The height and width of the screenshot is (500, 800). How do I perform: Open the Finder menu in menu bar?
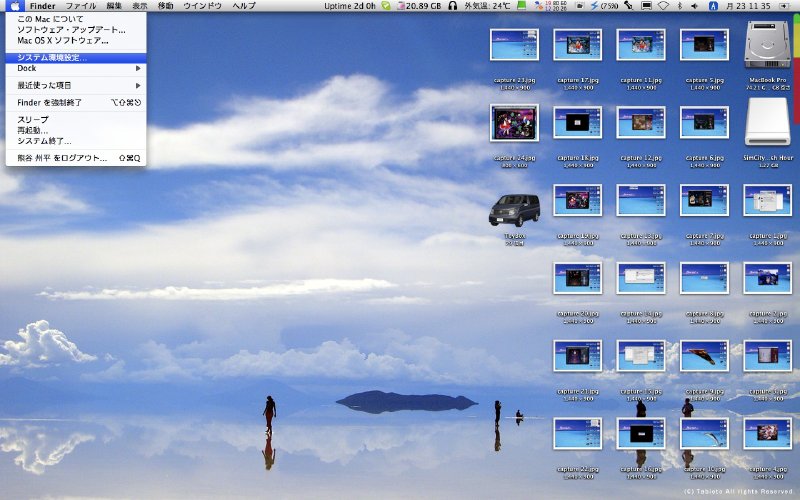pos(42,6)
